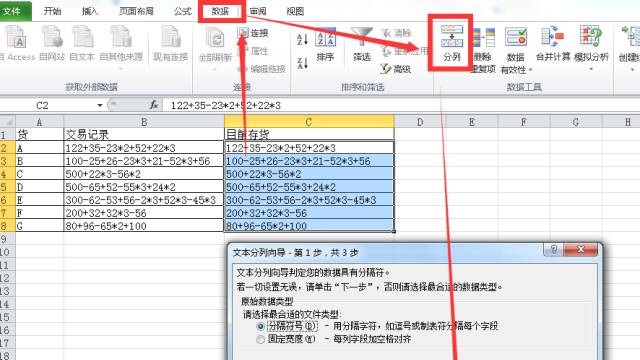
Task: Click the File (文件) tab
Action: point(13,11)
